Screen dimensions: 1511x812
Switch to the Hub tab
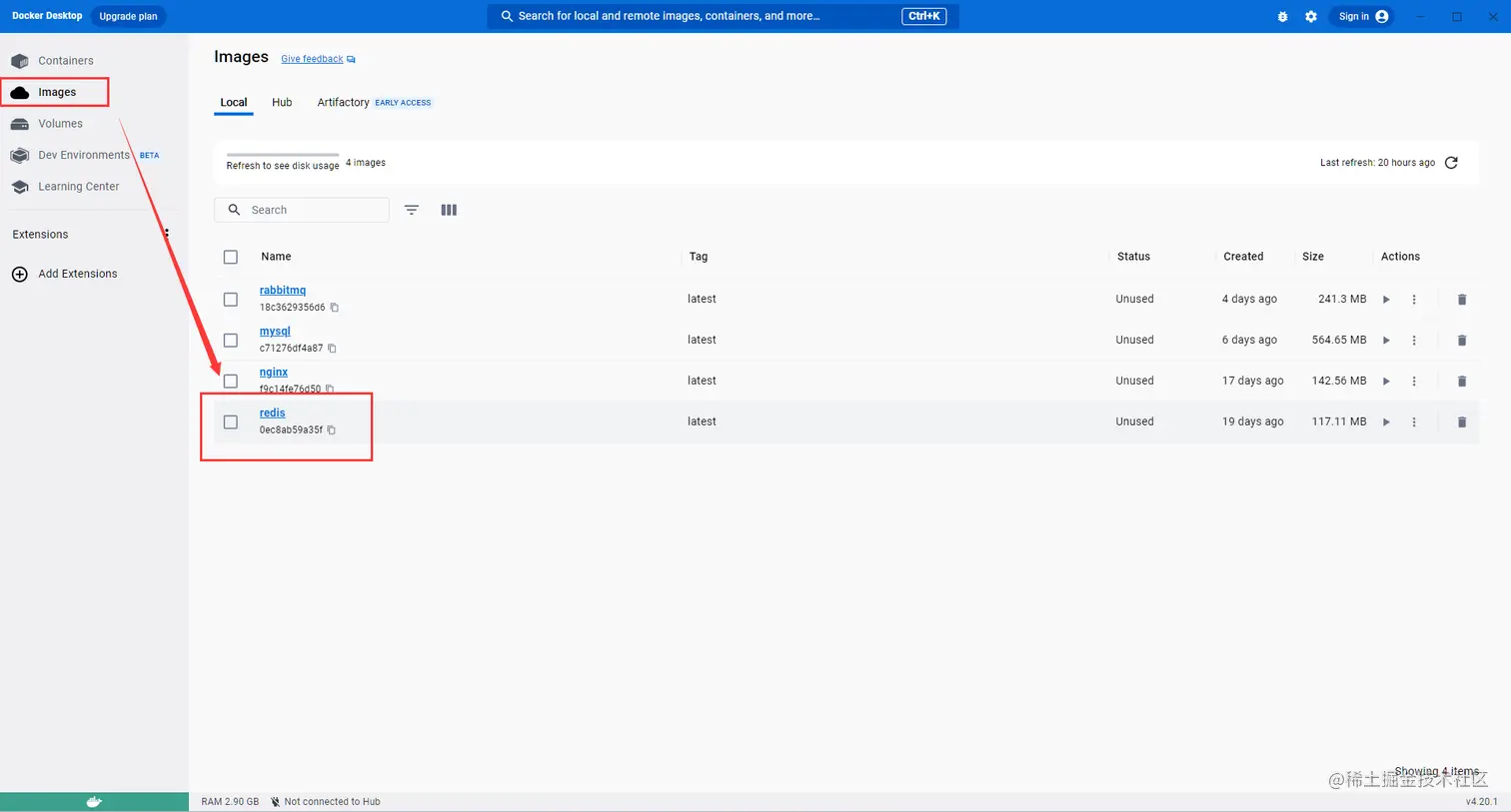pos(282,103)
